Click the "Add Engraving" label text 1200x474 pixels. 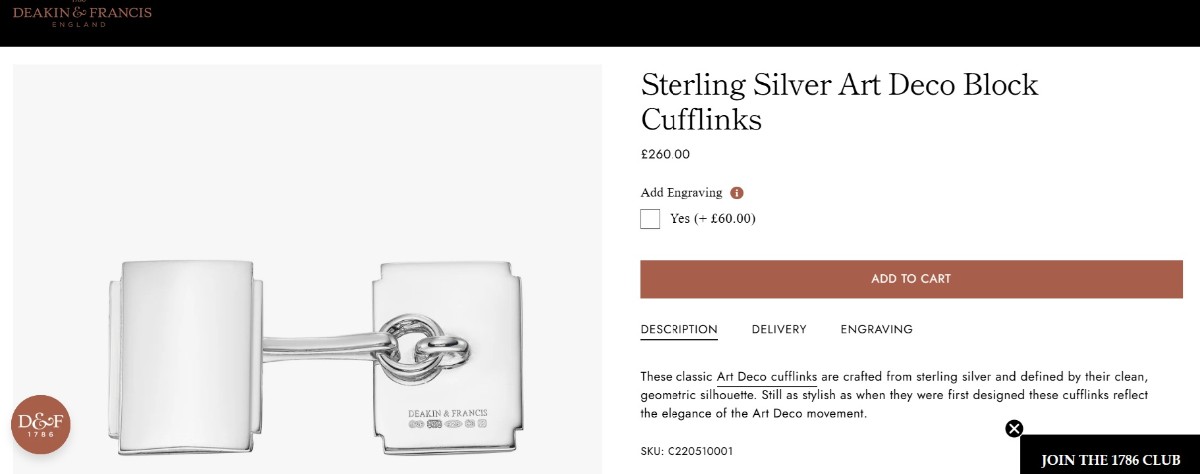click(x=681, y=193)
